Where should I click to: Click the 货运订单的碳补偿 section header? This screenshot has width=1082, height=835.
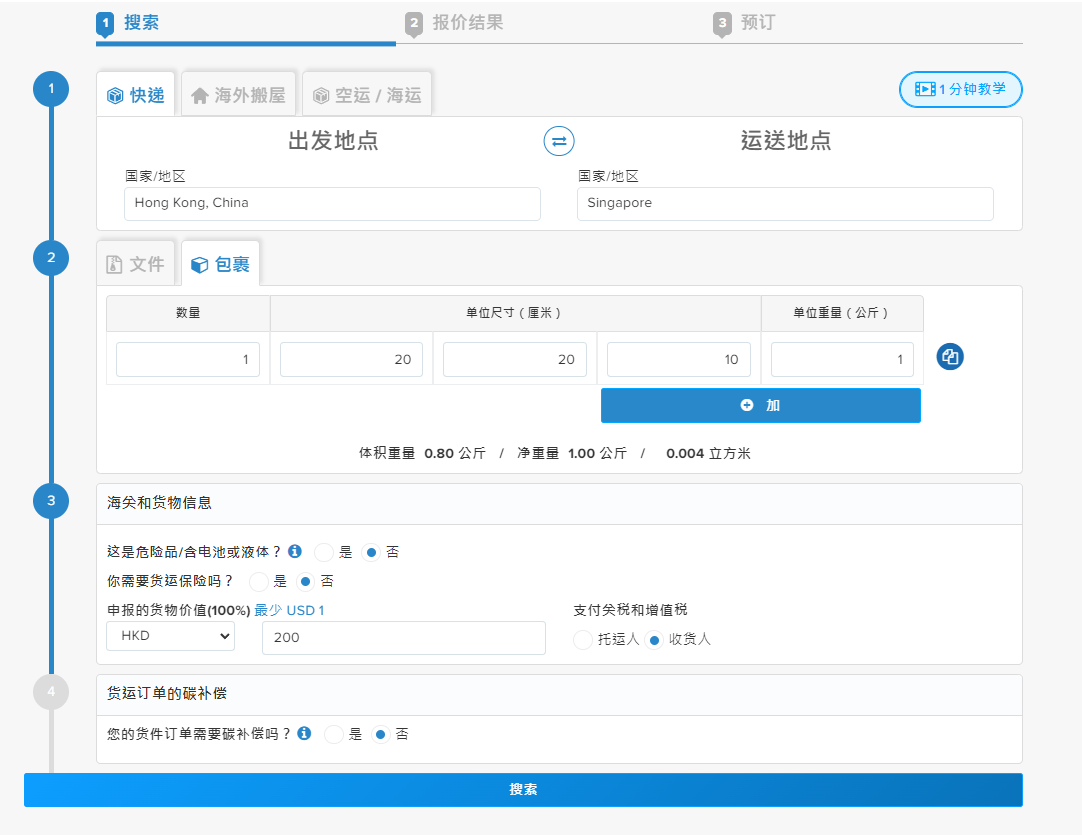[x=559, y=694]
